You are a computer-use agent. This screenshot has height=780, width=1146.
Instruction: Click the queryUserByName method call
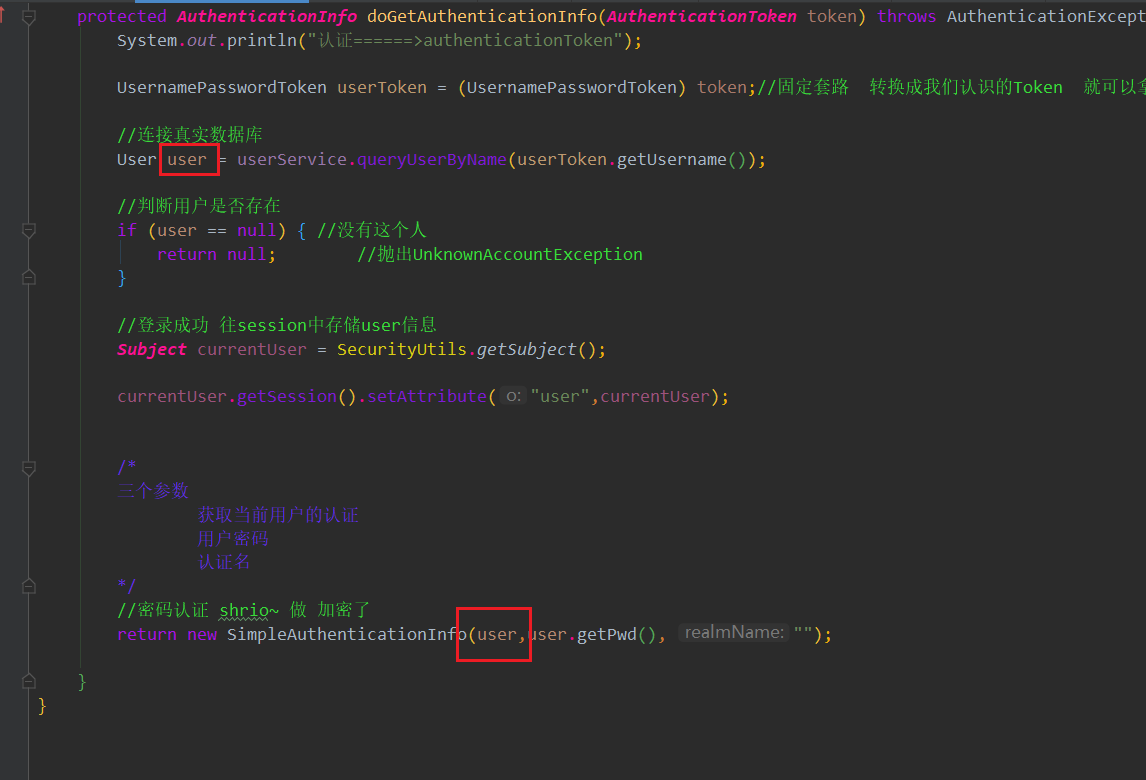(x=432, y=159)
